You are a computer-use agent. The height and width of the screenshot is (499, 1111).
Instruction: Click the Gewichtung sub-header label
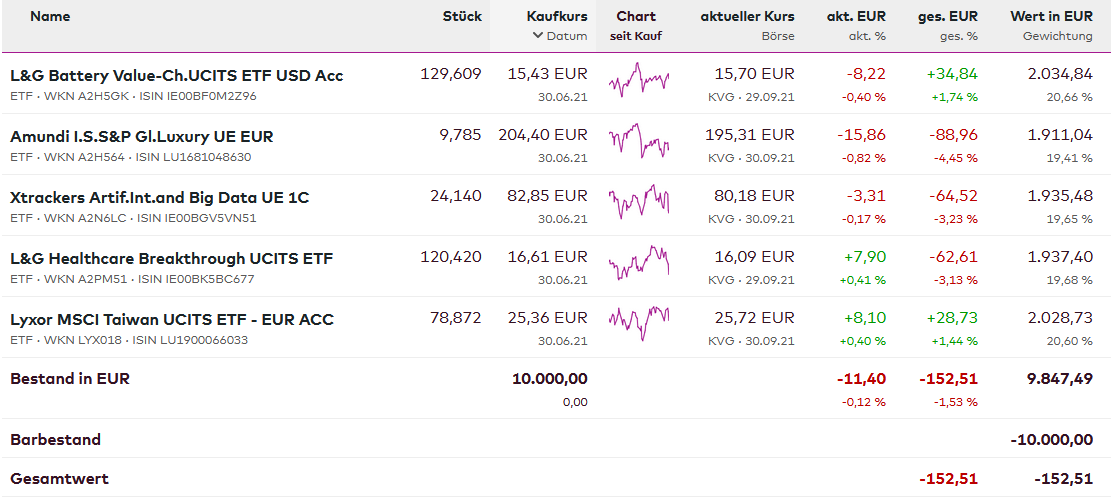coord(1057,36)
